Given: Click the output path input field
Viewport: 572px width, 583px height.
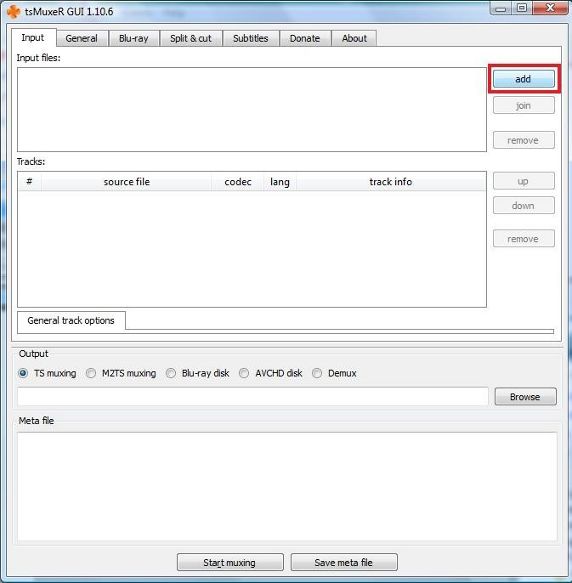Looking at the screenshot, I should pyautogui.click(x=253, y=396).
